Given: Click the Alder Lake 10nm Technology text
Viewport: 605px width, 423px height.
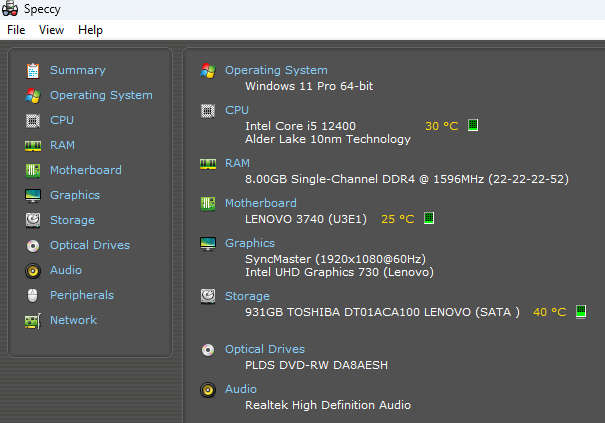Looking at the screenshot, I should click(x=328, y=139).
